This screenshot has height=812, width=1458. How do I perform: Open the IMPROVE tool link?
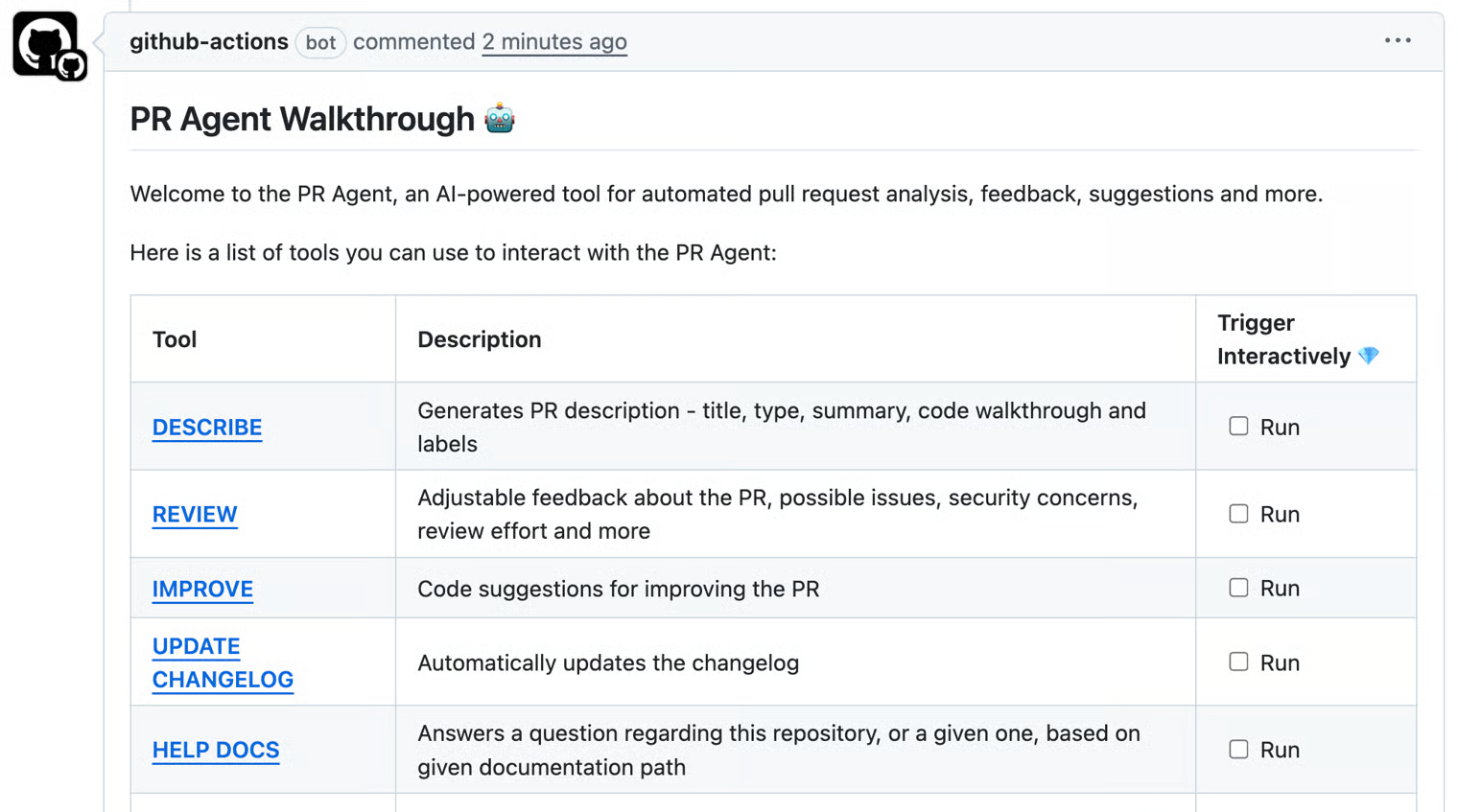pyautogui.click(x=202, y=589)
